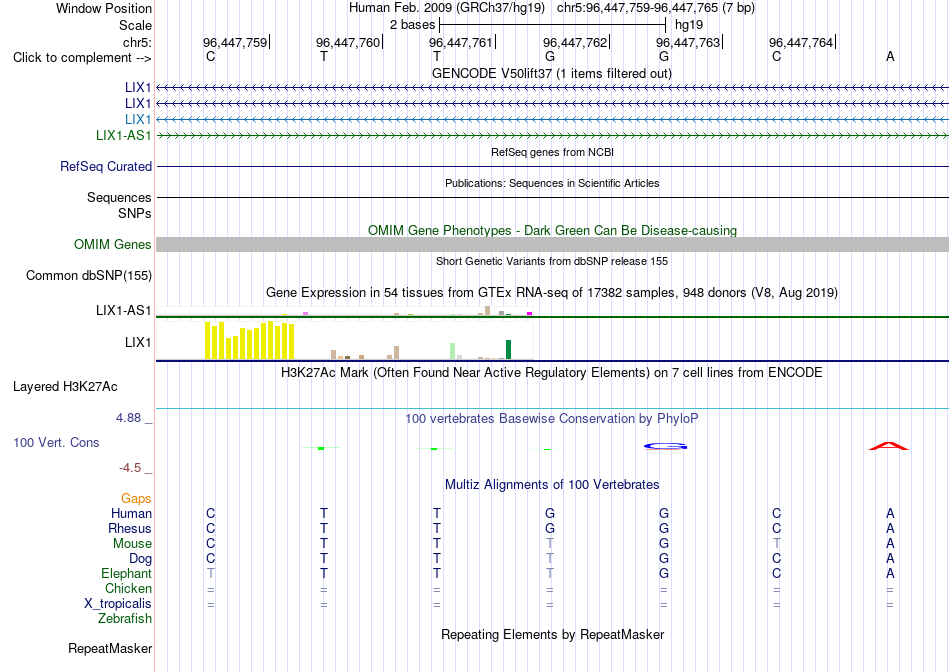Open "100 vertebrates Basewise Conservation by PhyloP" title
950x672 pixels.
pos(552,418)
